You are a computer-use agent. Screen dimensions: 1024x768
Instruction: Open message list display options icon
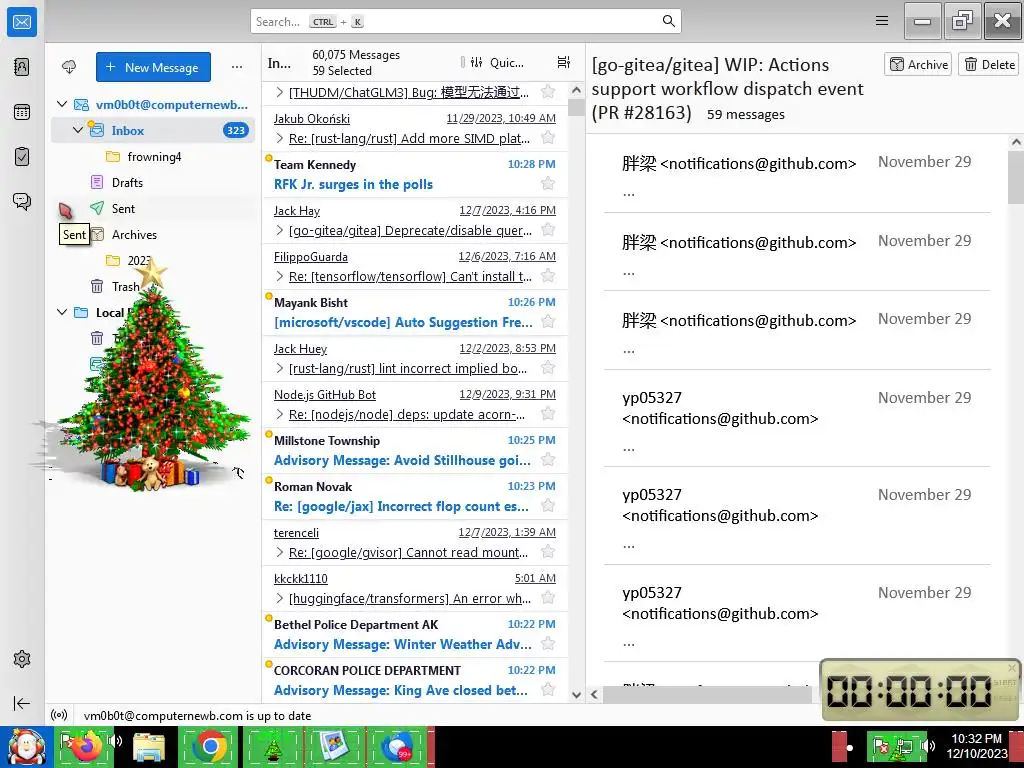pos(564,62)
